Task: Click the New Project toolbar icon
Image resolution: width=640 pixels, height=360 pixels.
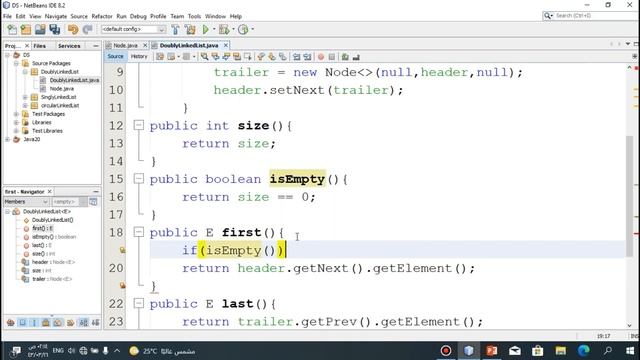Action: 26,29
